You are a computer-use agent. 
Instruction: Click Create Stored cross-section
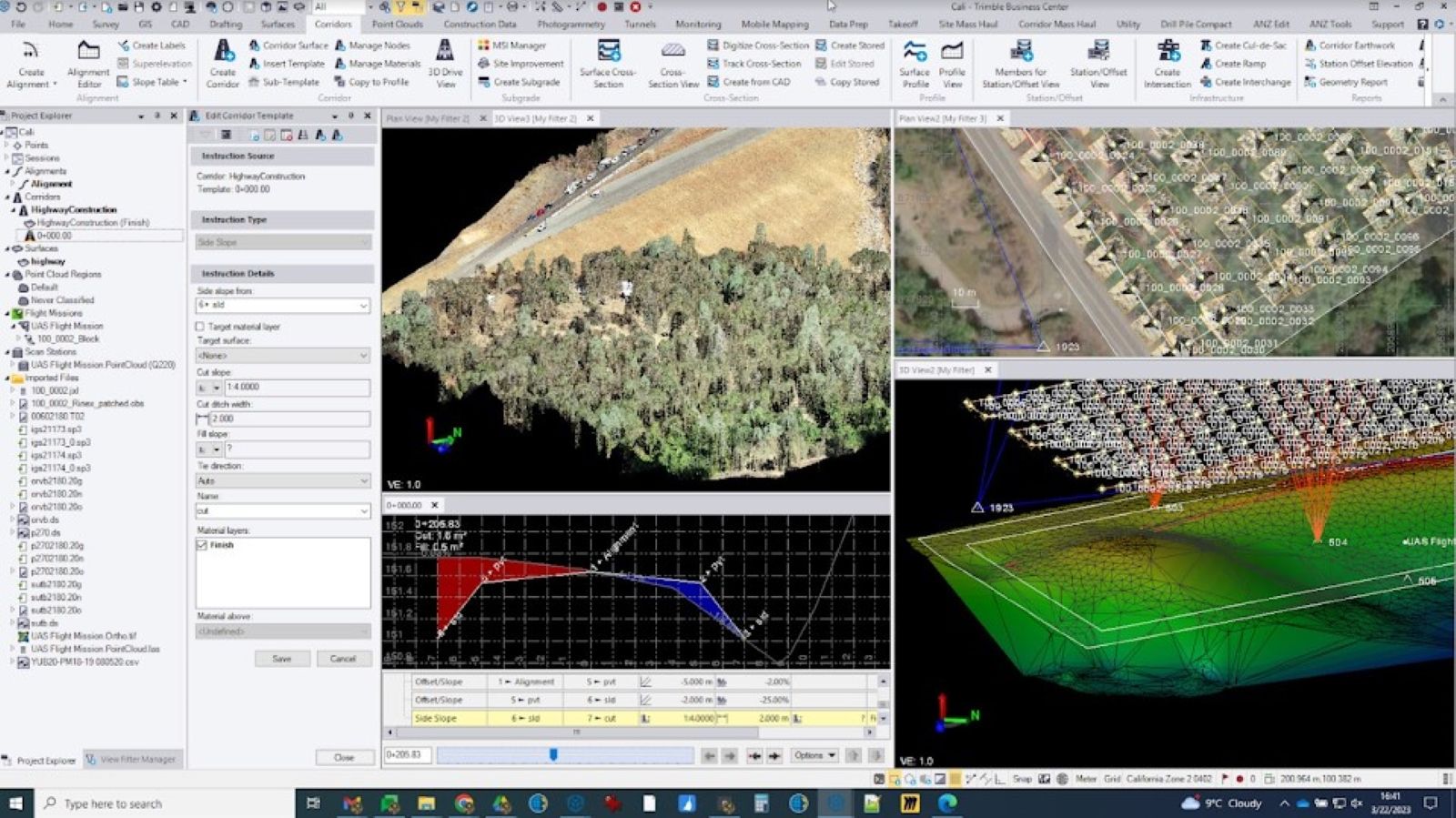849,45
